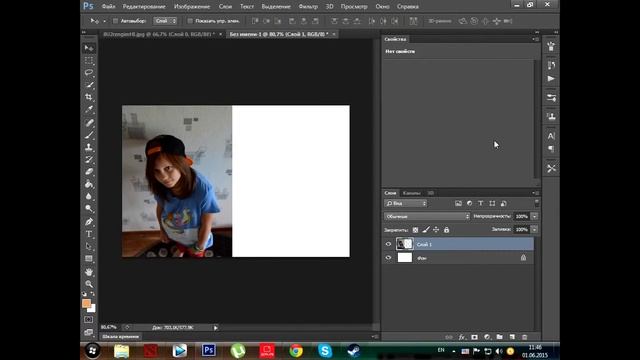640x360 pixels.
Task: Select the Eraser tool
Action: click(x=89, y=171)
